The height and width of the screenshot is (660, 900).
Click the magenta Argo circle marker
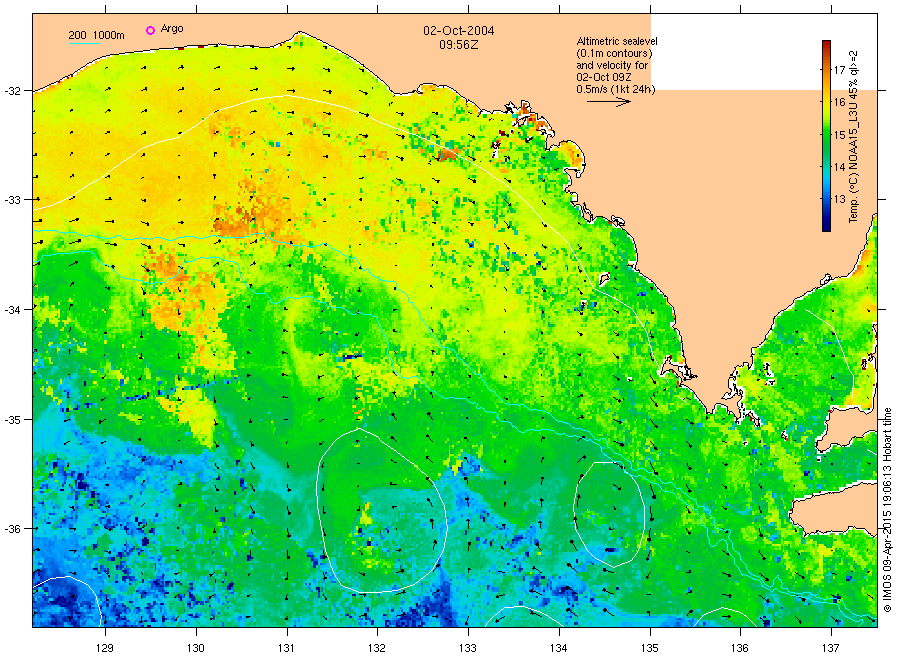[150, 30]
